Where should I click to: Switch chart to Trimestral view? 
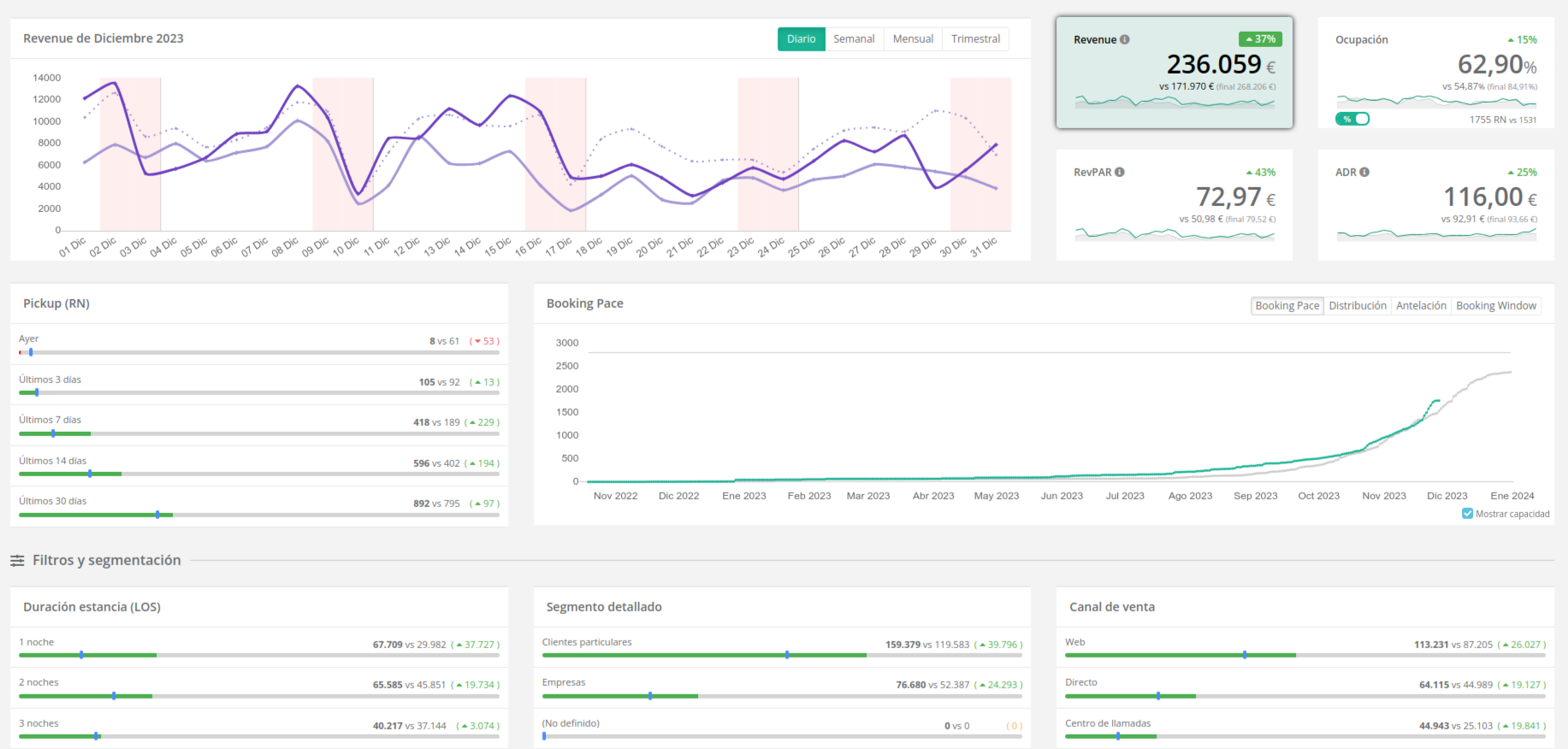975,39
